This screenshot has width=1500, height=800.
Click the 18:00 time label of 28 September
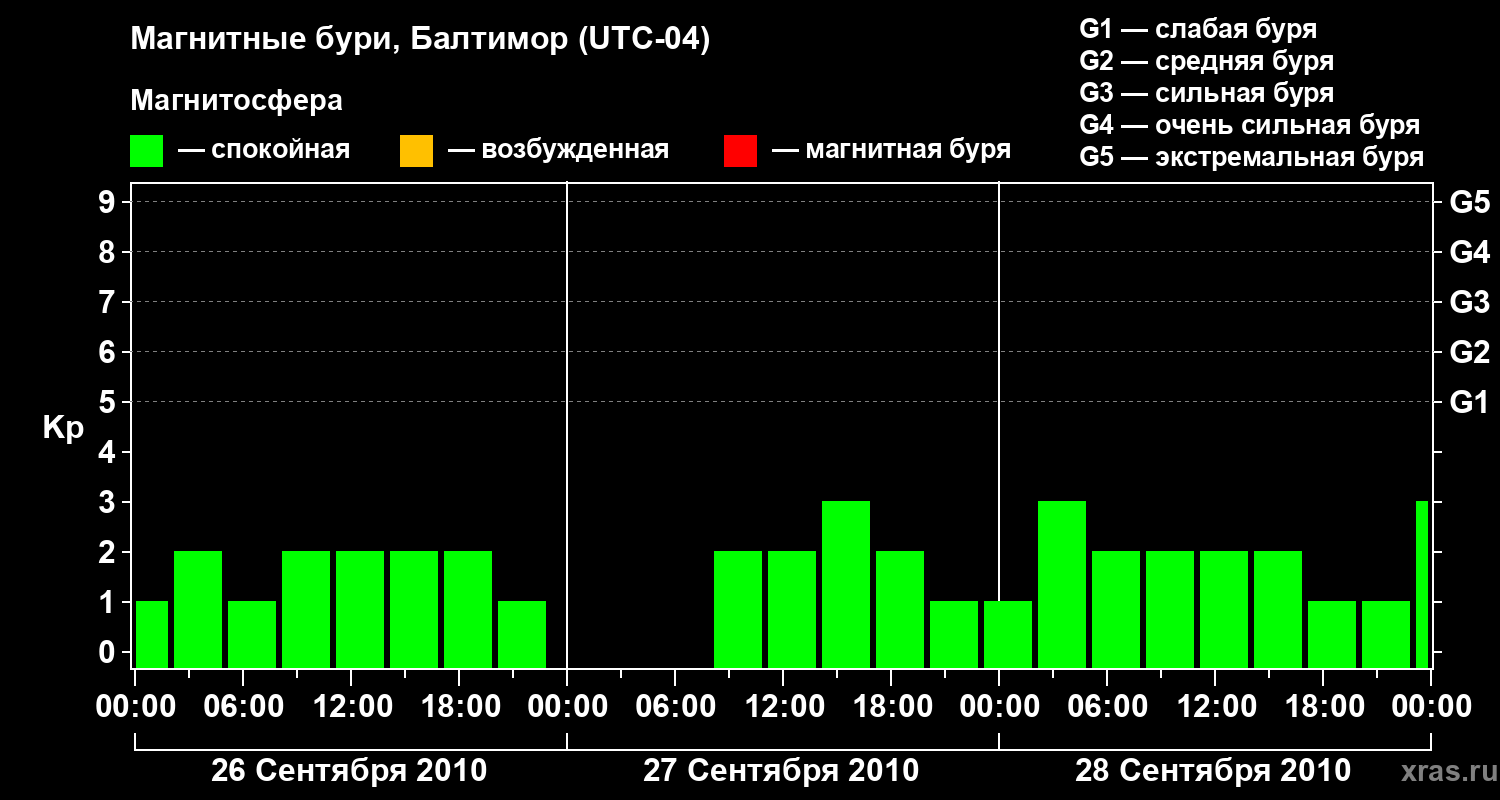coord(1323,707)
